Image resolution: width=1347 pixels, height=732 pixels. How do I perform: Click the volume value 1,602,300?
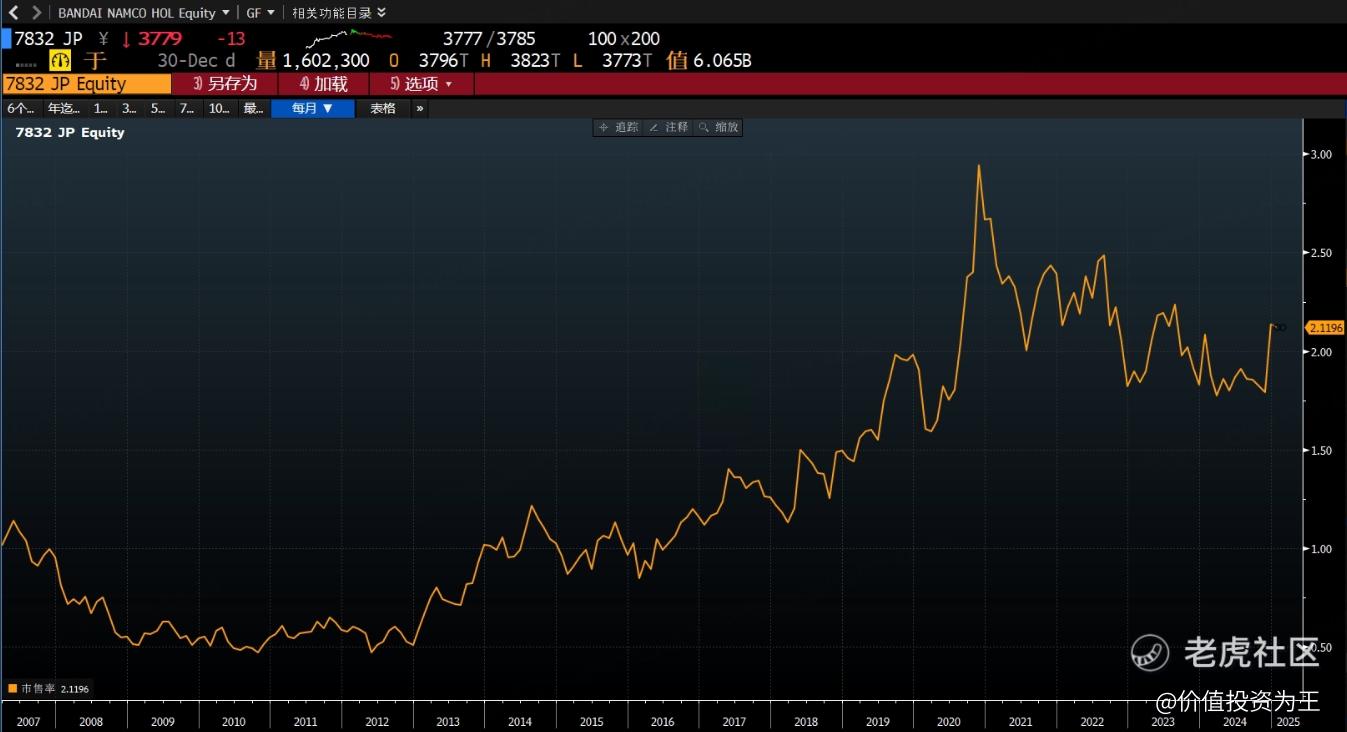326,61
